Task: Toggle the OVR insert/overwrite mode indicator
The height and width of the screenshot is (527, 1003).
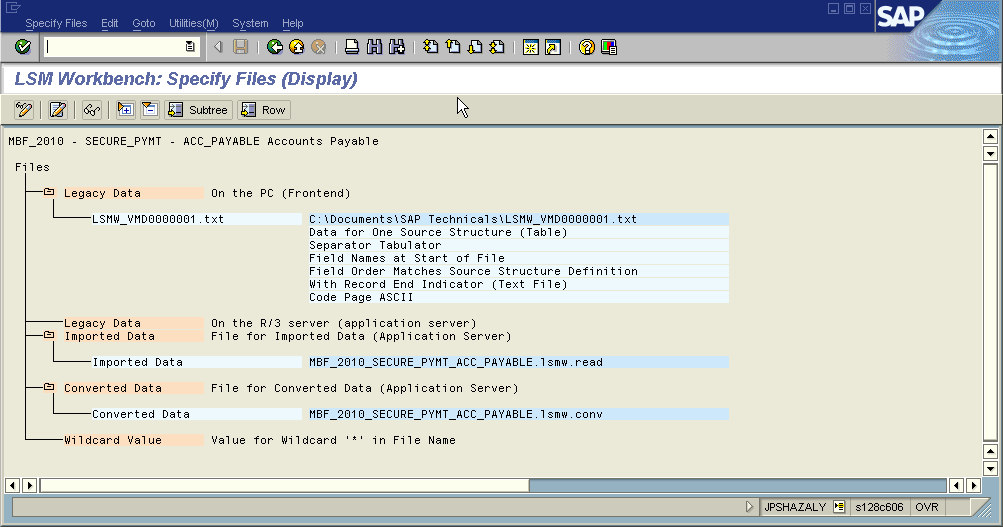Action: tap(927, 507)
